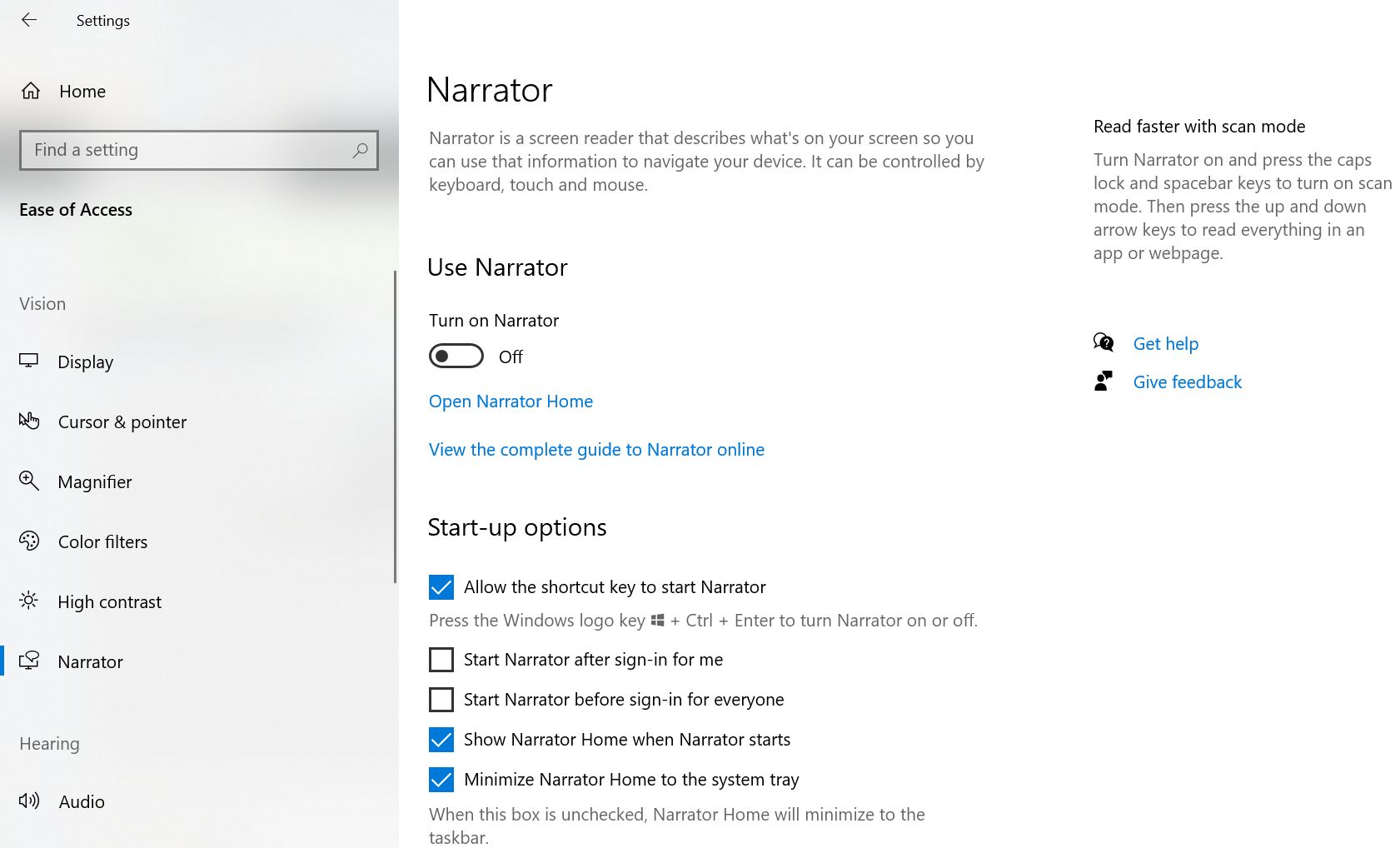1400x848 pixels.
Task: Open Display settings
Action: coord(198,362)
